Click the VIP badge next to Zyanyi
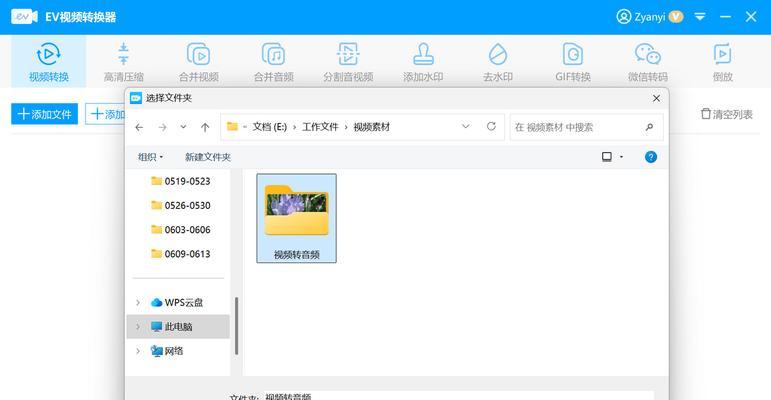The height and width of the screenshot is (400, 771). coord(676,17)
